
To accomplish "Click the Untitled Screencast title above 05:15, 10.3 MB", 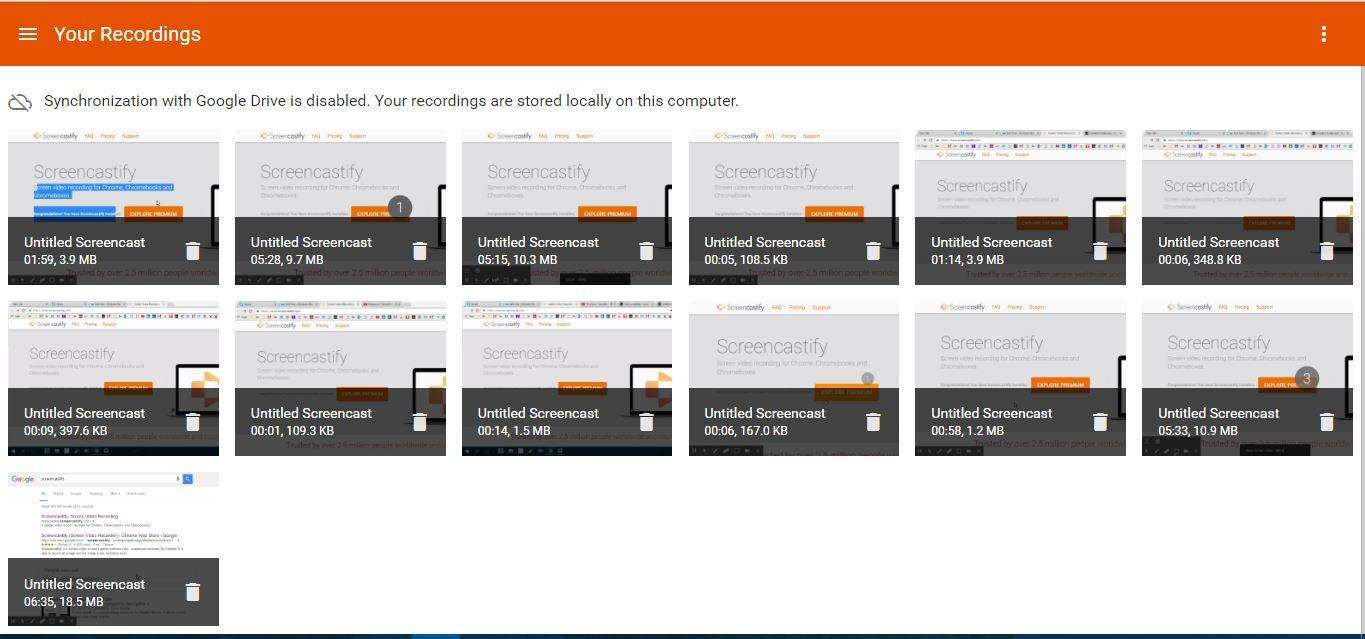I will click(x=538, y=242).
